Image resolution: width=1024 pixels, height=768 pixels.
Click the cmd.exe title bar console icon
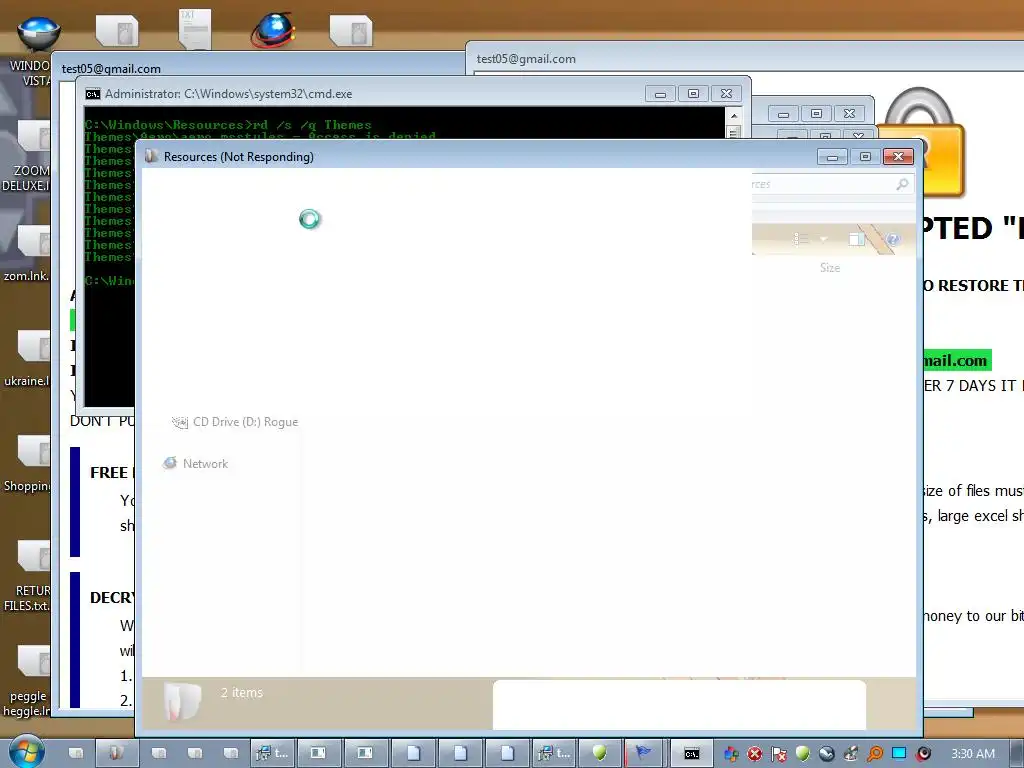pyautogui.click(x=93, y=94)
